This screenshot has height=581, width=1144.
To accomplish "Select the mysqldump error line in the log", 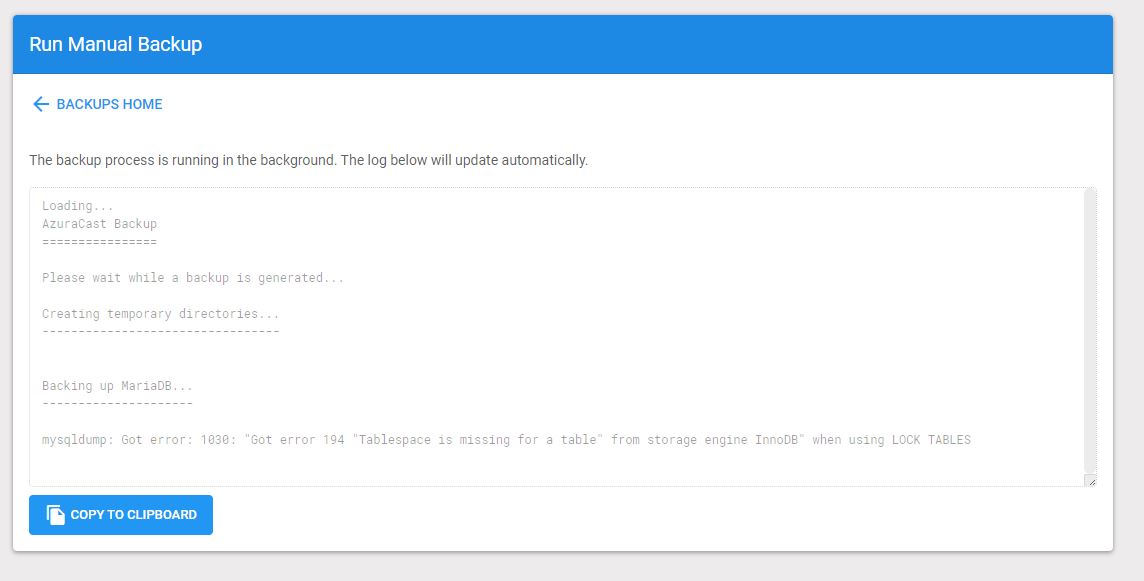I will [505, 439].
